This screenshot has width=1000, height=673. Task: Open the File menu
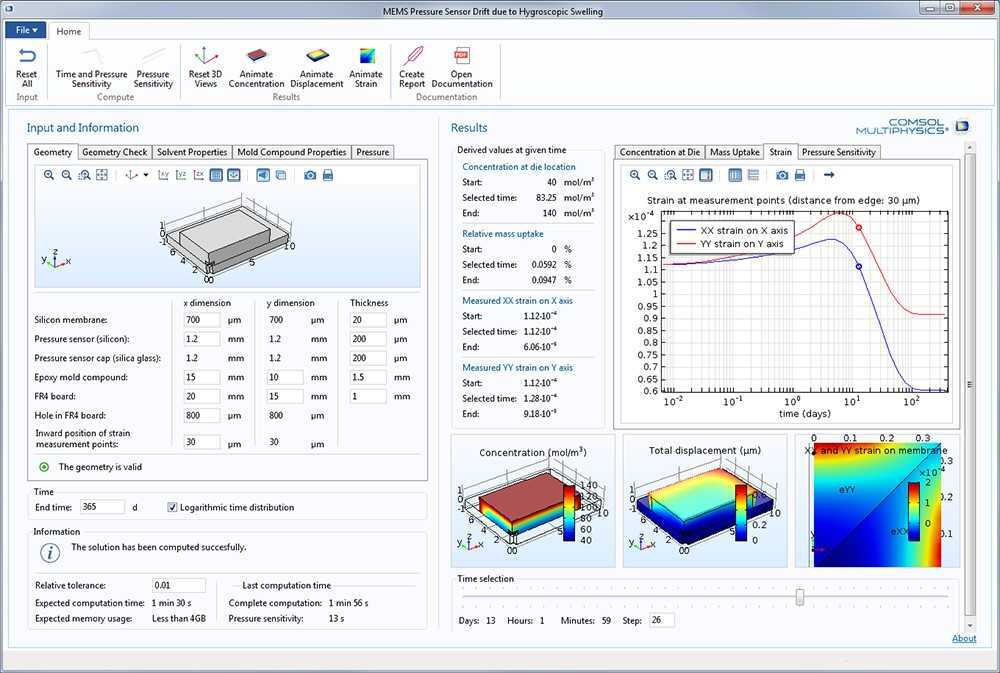pyautogui.click(x=25, y=30)
